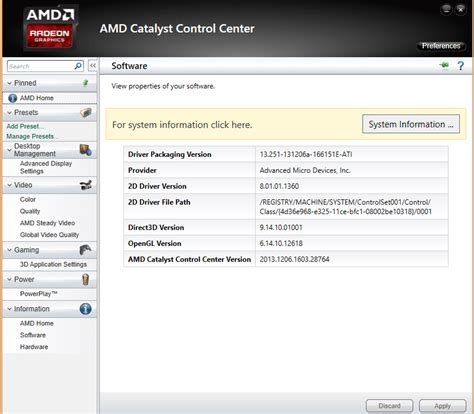The height and width of the screenshot is (414, 474).
Task: Collapse the Pinned section
Action: pos(9,83)
